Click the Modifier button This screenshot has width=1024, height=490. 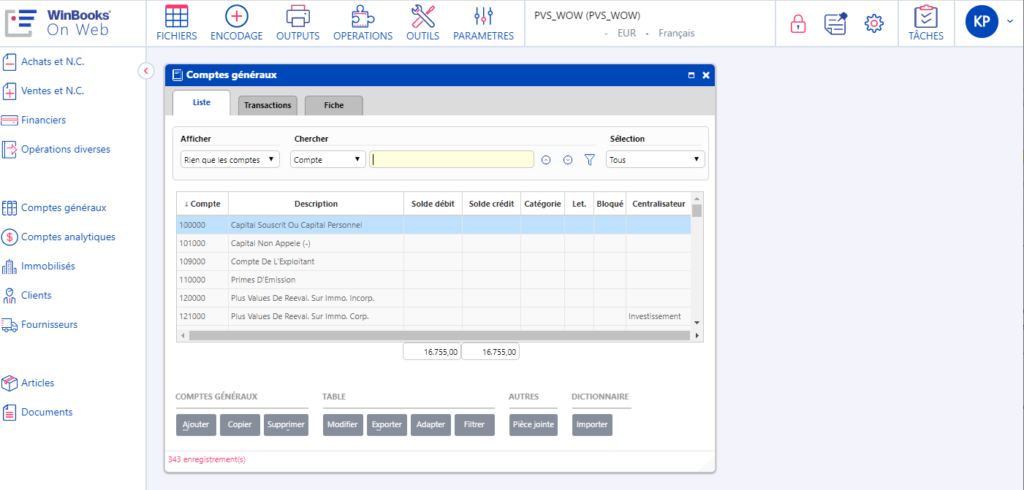343,425
